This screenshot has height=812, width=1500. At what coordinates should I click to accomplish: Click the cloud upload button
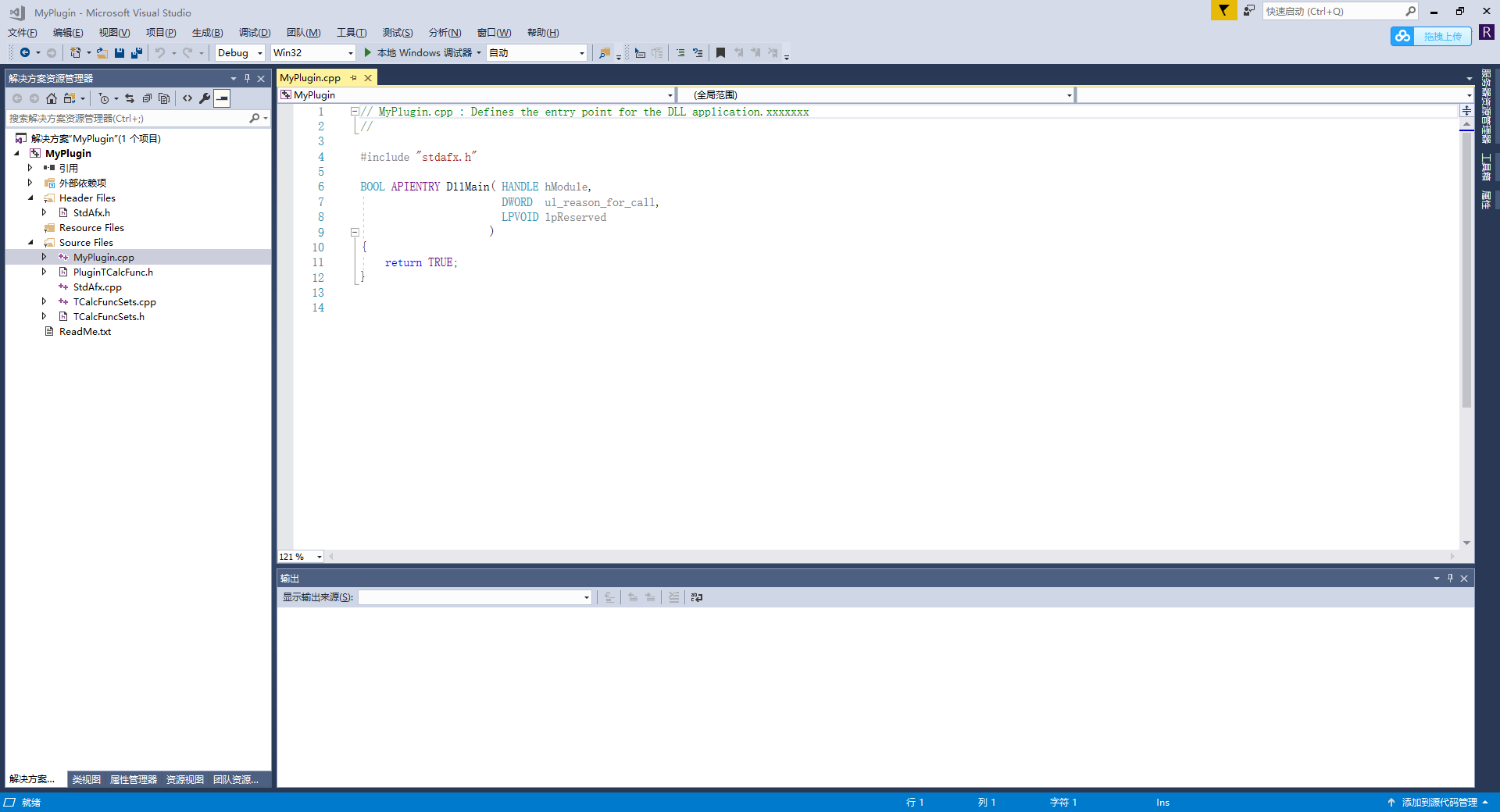(x=1430, y=37)
